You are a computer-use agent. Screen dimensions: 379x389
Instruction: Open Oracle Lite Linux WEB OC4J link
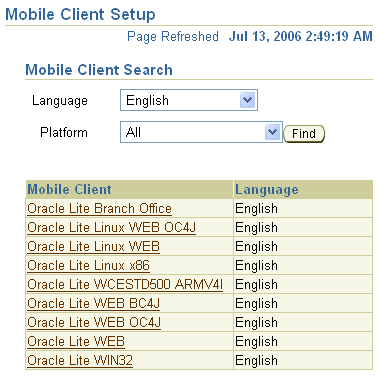(112, 228)
